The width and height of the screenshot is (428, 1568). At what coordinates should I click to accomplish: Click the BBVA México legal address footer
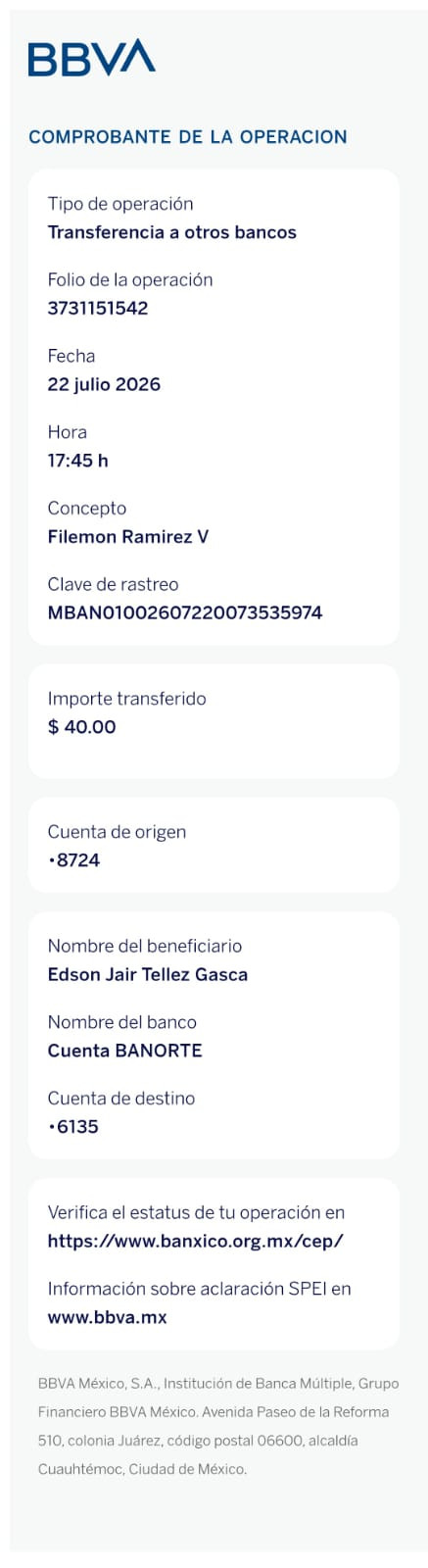click(x=218, y=1426)
